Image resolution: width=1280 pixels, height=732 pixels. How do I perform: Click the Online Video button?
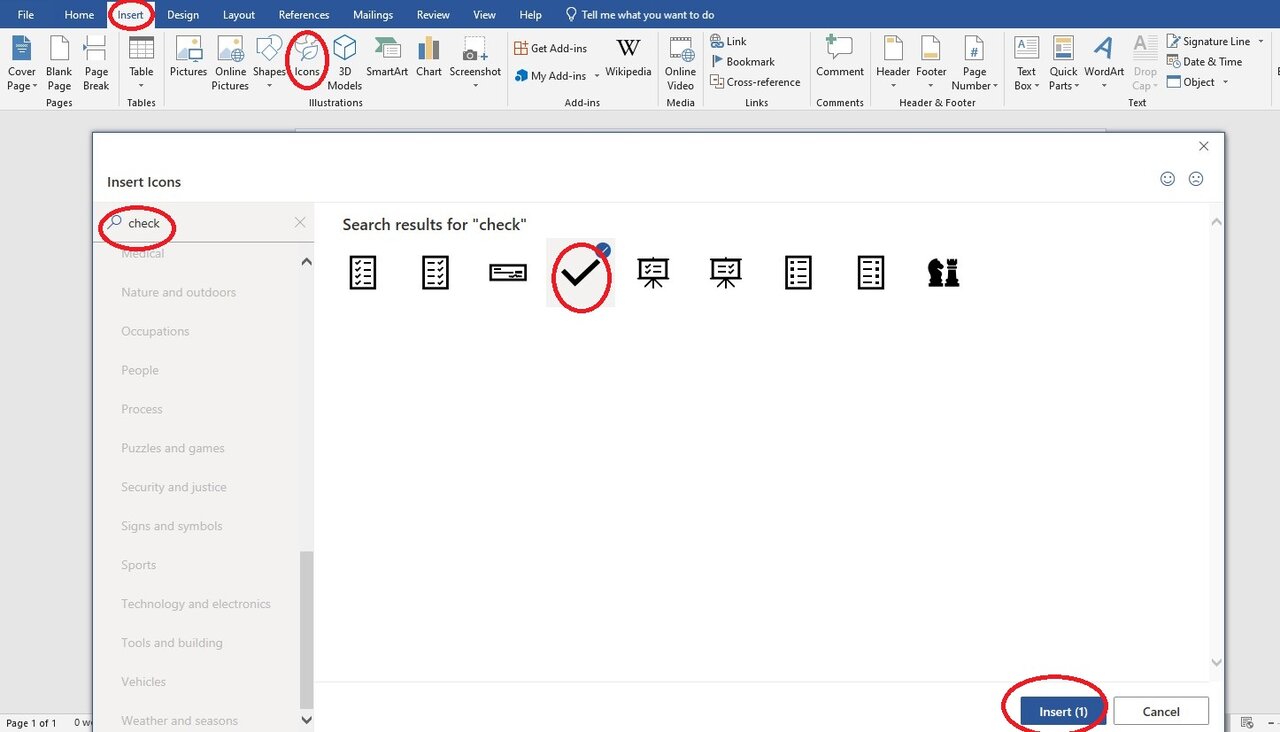coord(680,60)
